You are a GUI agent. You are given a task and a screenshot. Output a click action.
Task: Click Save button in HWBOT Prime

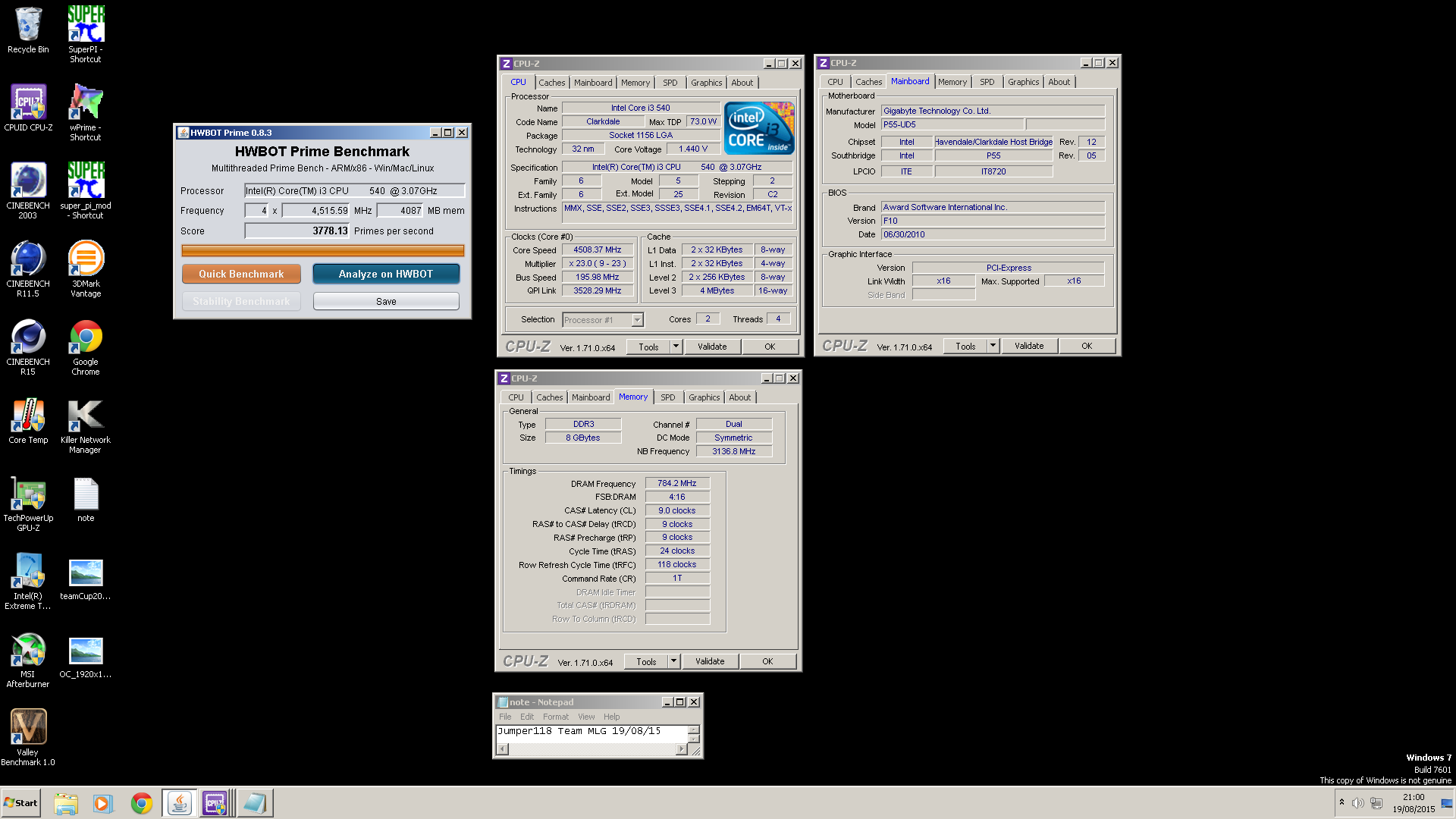[386, 301]
